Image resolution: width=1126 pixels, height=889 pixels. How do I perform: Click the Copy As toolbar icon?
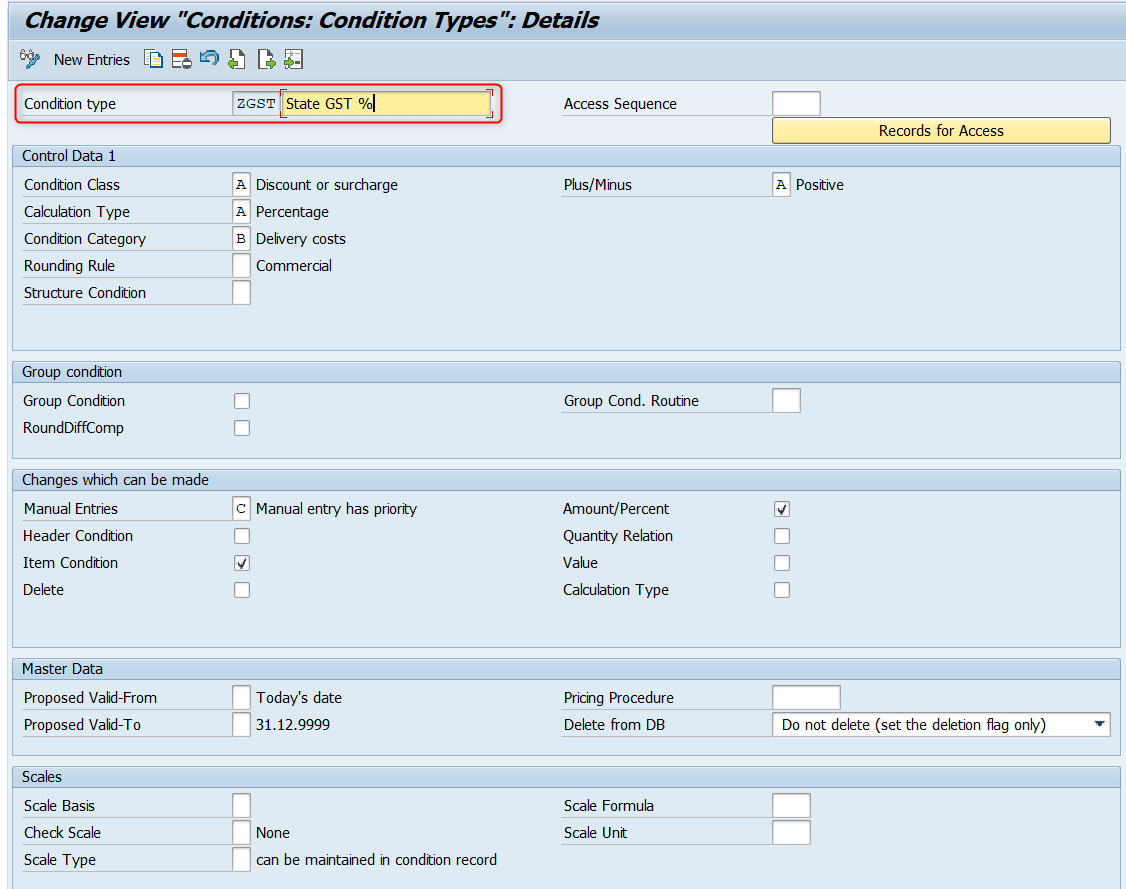click(153, 59)
